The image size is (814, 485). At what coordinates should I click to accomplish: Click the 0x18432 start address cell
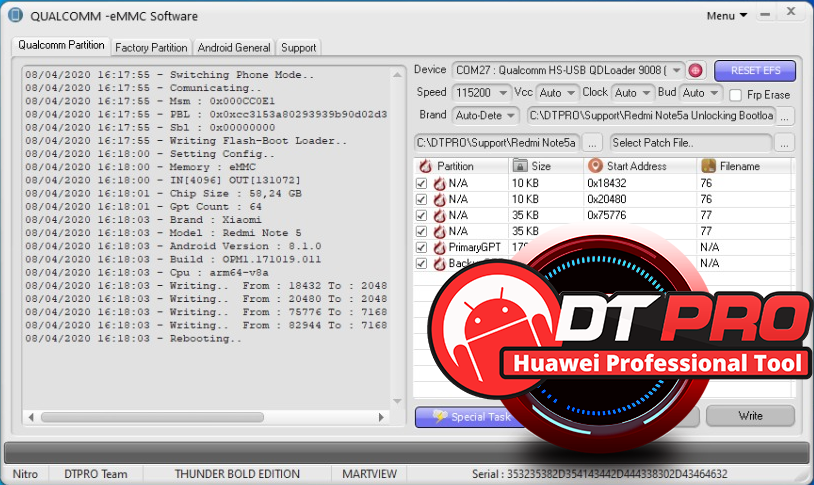(x=606, y=183)
